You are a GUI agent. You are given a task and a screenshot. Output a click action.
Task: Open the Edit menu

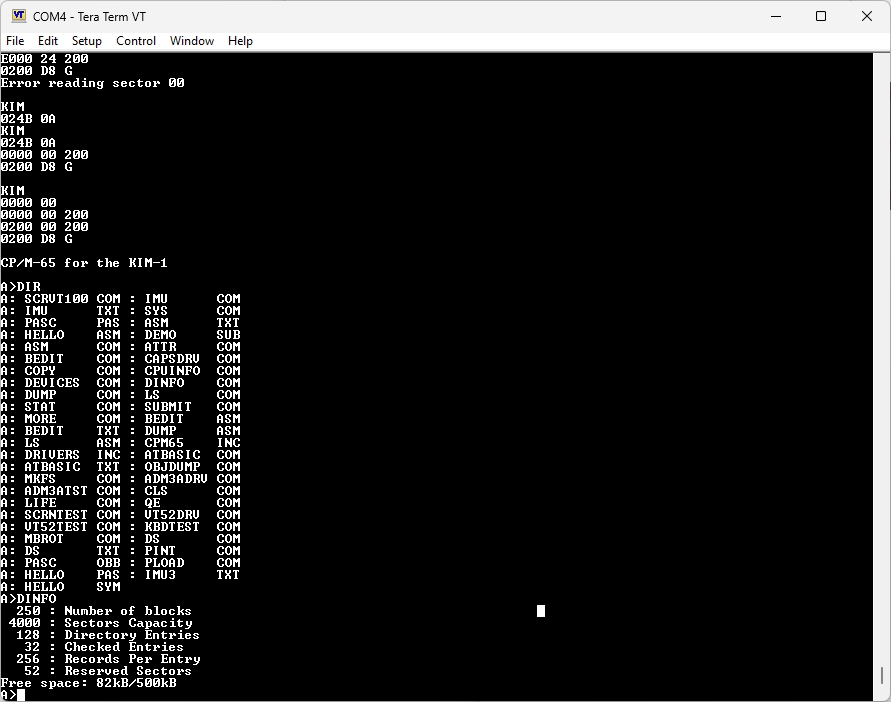[48, 41]
